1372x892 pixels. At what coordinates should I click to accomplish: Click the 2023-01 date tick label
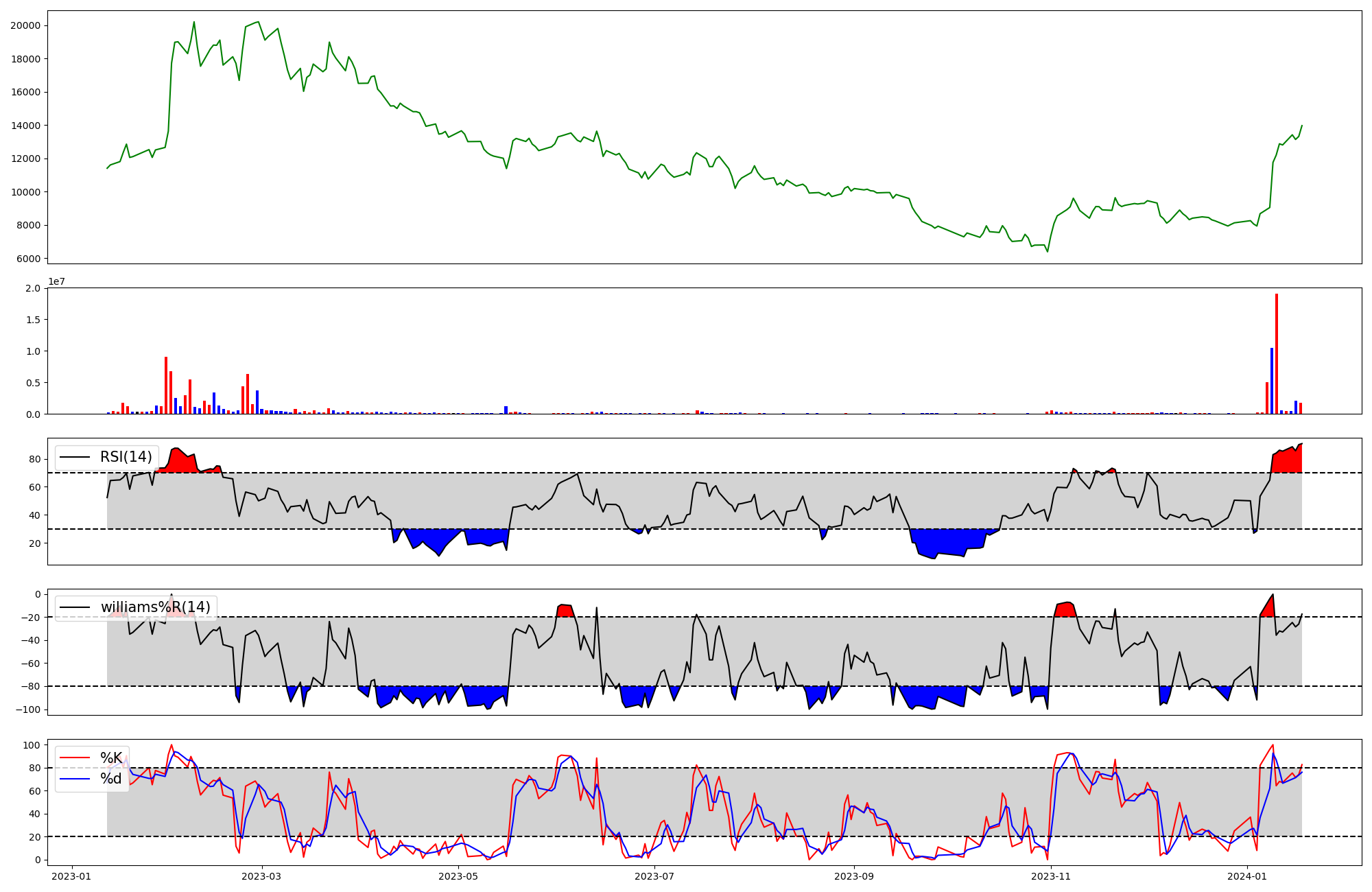(71, 876)
